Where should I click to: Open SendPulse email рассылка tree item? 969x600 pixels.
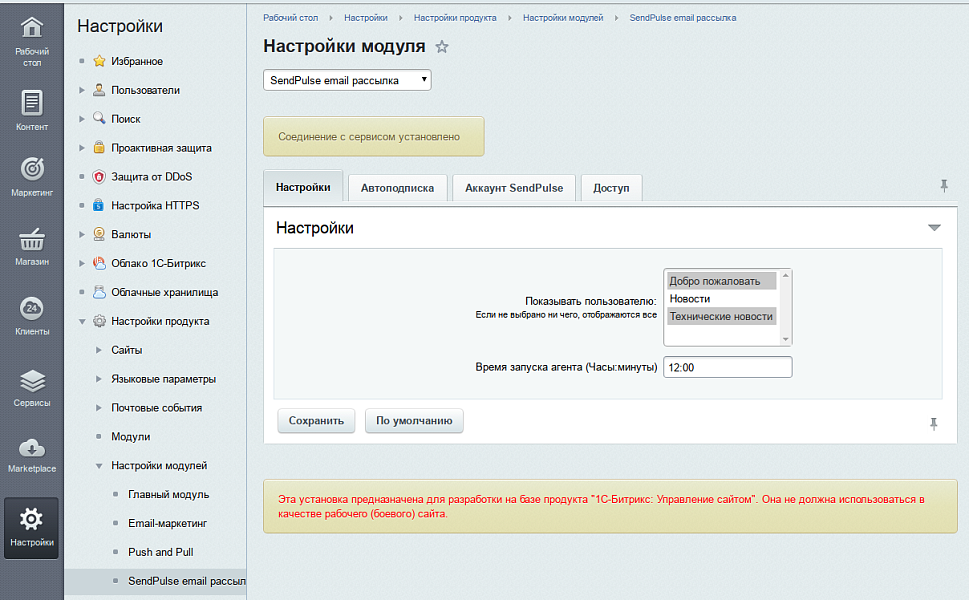tap(187, 581)
